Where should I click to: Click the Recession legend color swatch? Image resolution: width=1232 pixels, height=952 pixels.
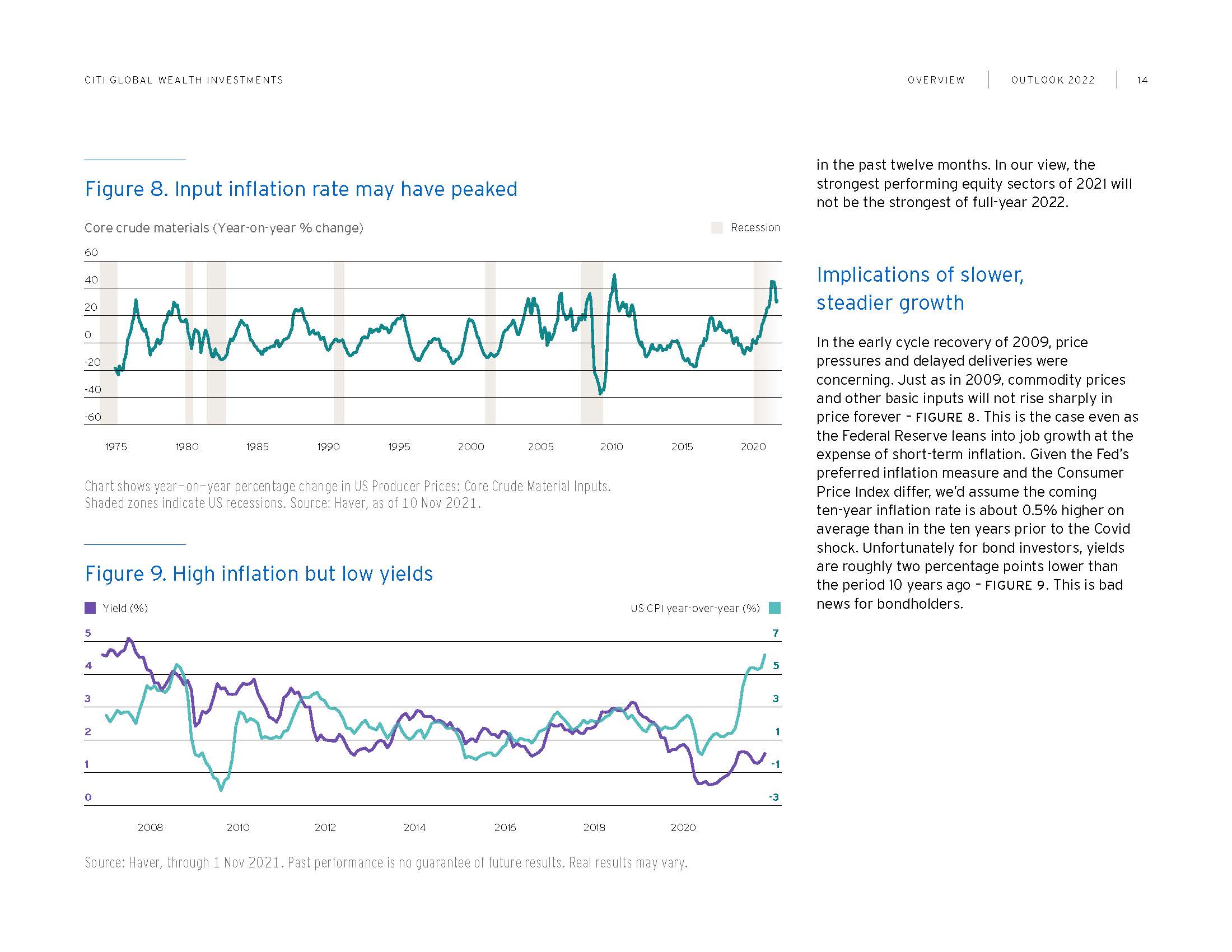click(x=717, y=228)
